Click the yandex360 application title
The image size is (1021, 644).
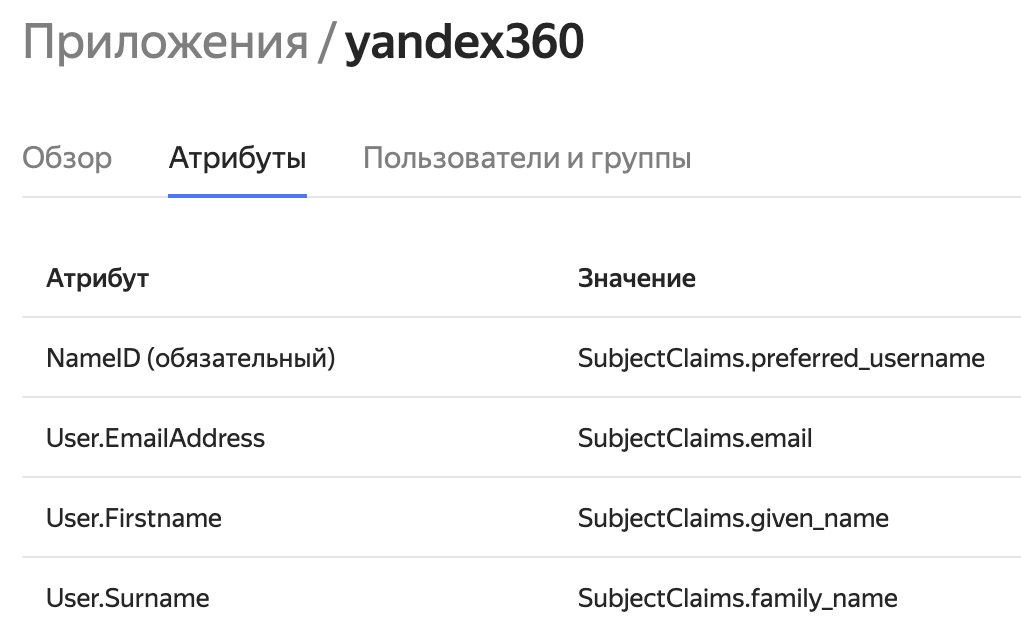click(x=464, y=45)
